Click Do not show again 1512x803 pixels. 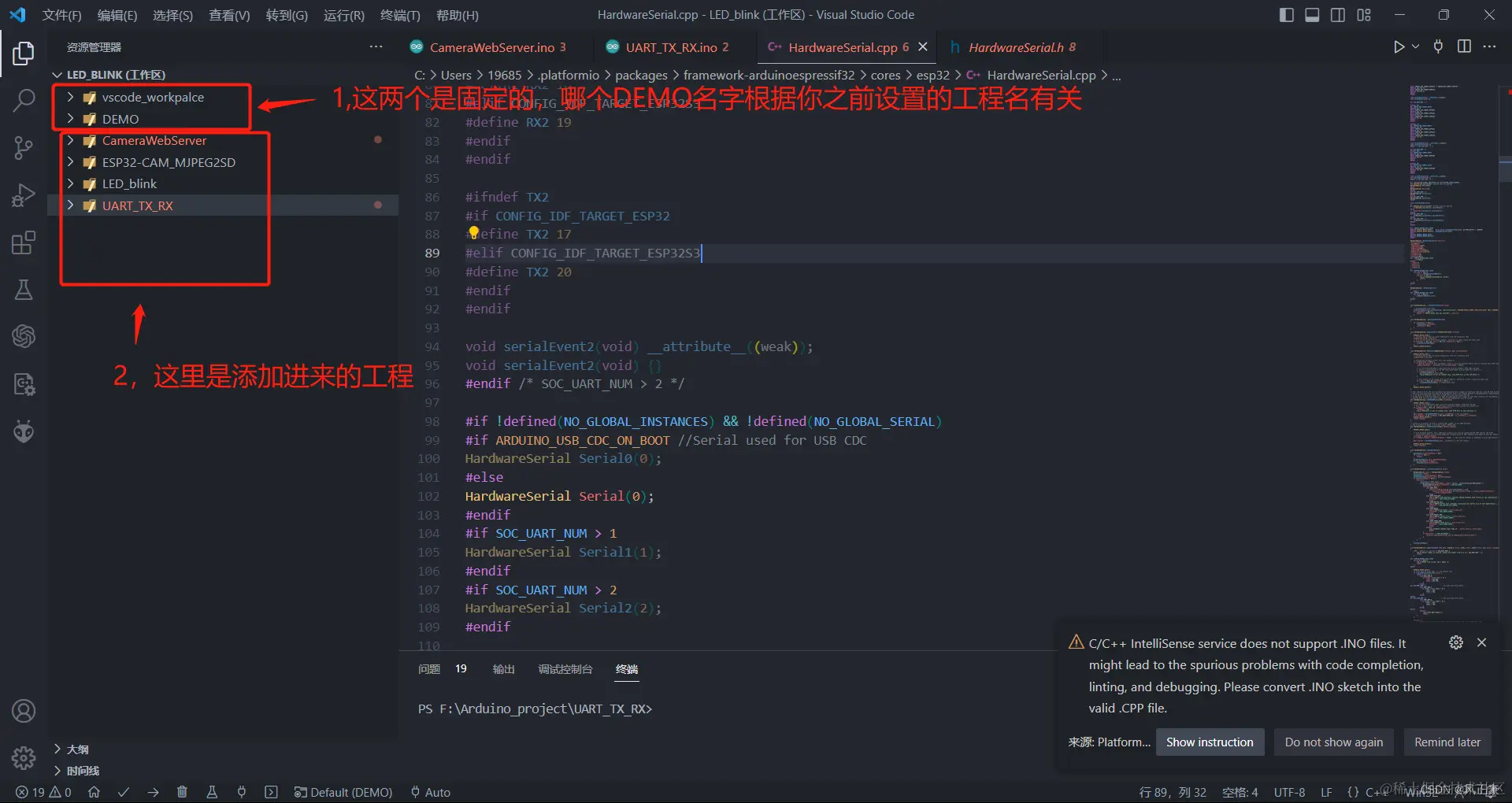click(x=1334, y=742)
